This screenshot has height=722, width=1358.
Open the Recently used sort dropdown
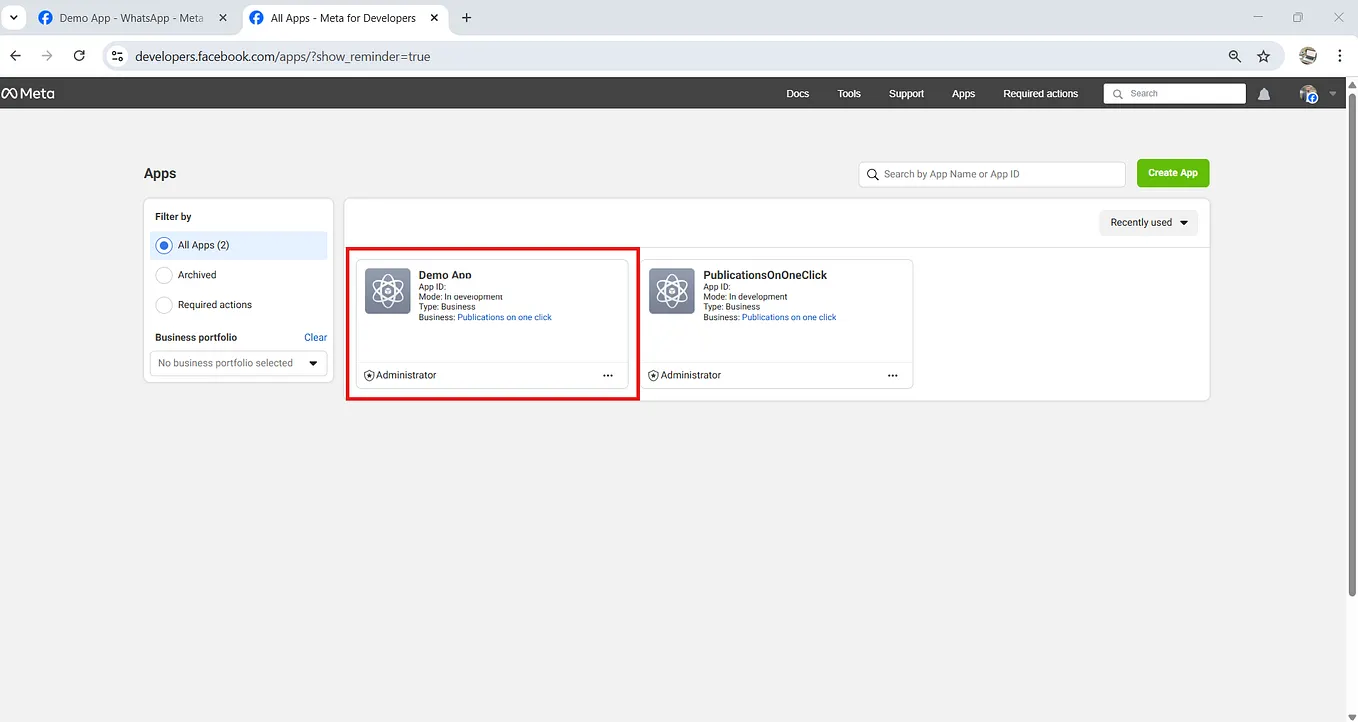click(1147, 222)
